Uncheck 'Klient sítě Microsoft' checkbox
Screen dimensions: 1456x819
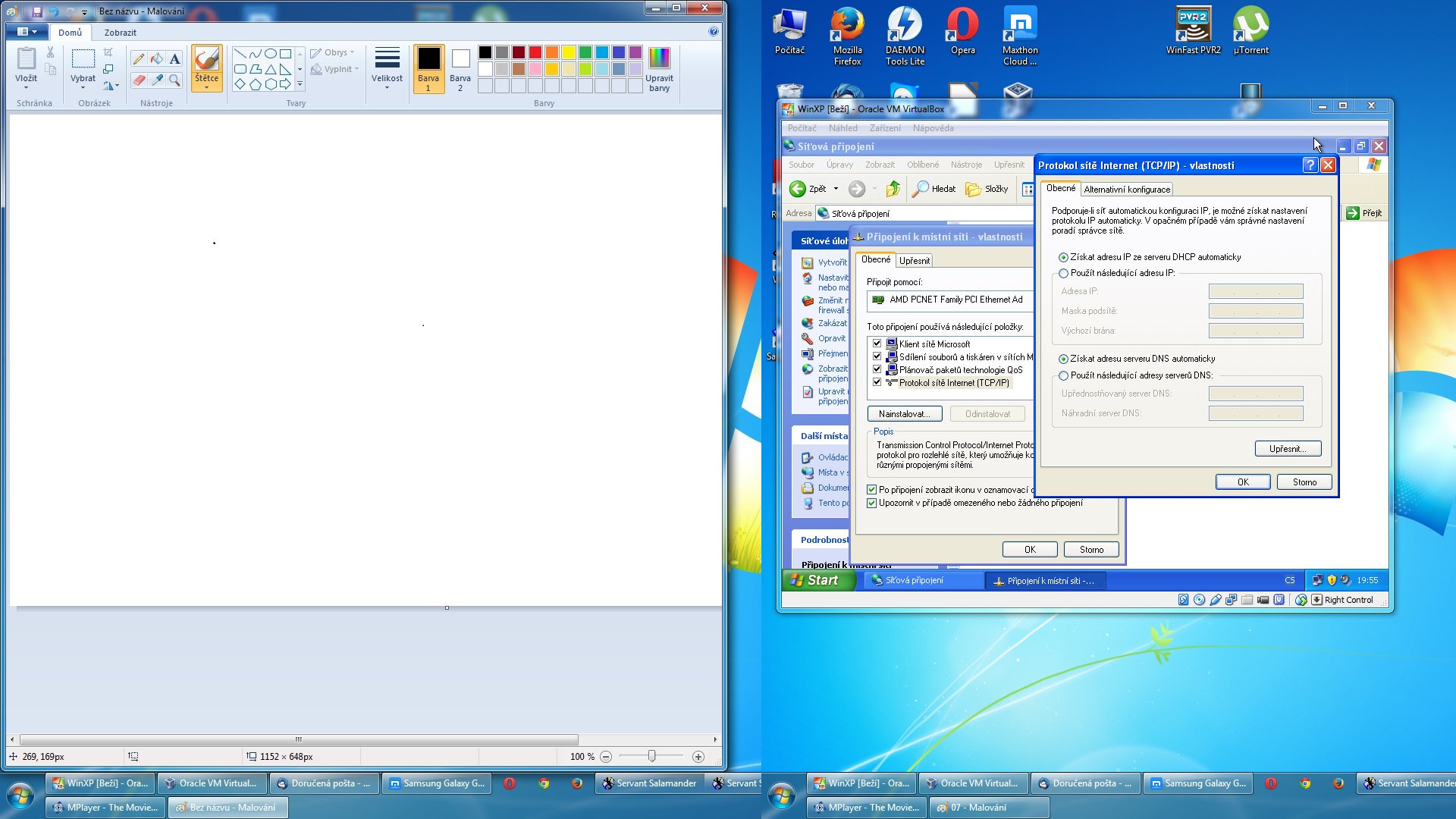(x=877, y=344)
